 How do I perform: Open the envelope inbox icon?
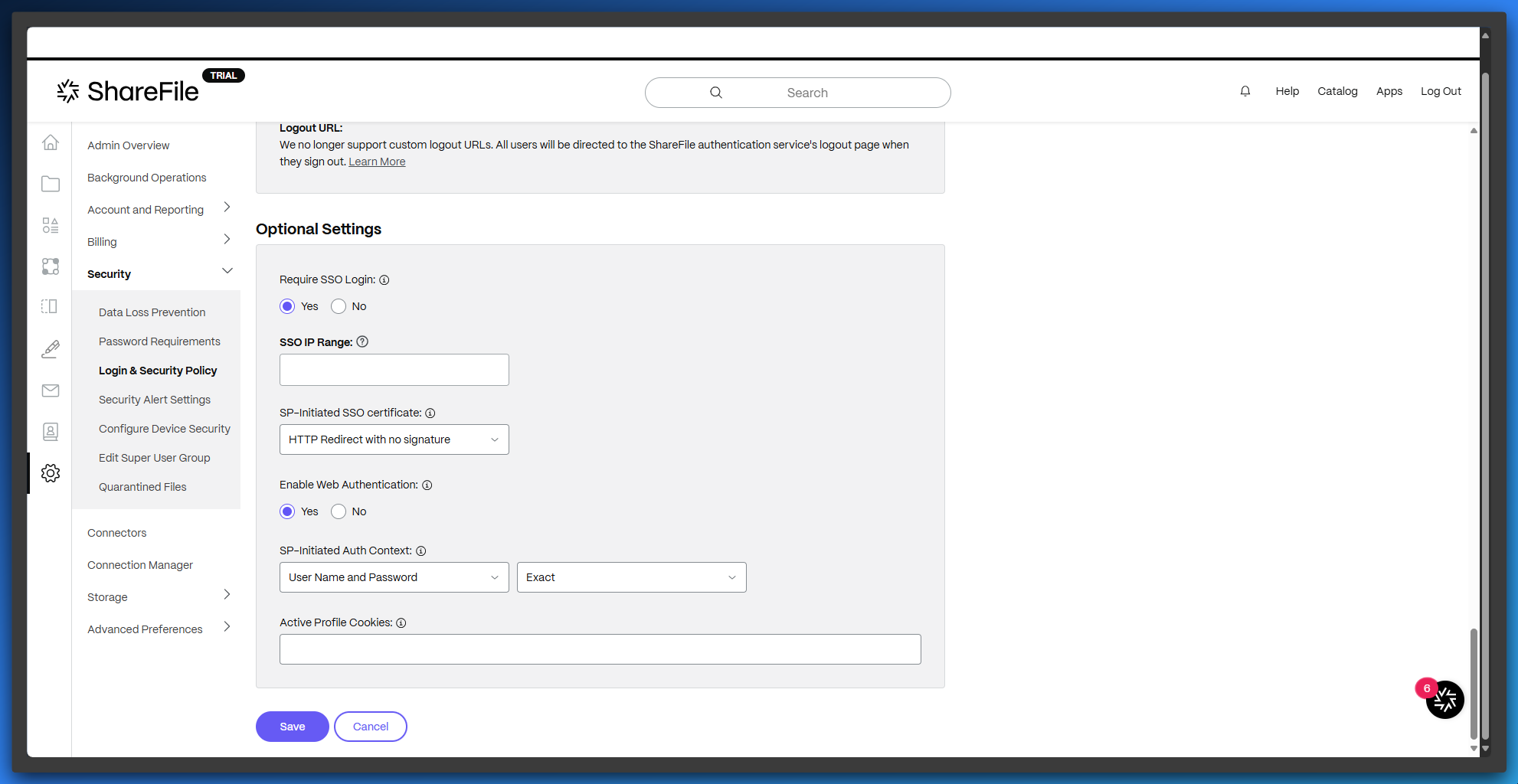pos(51,390)
